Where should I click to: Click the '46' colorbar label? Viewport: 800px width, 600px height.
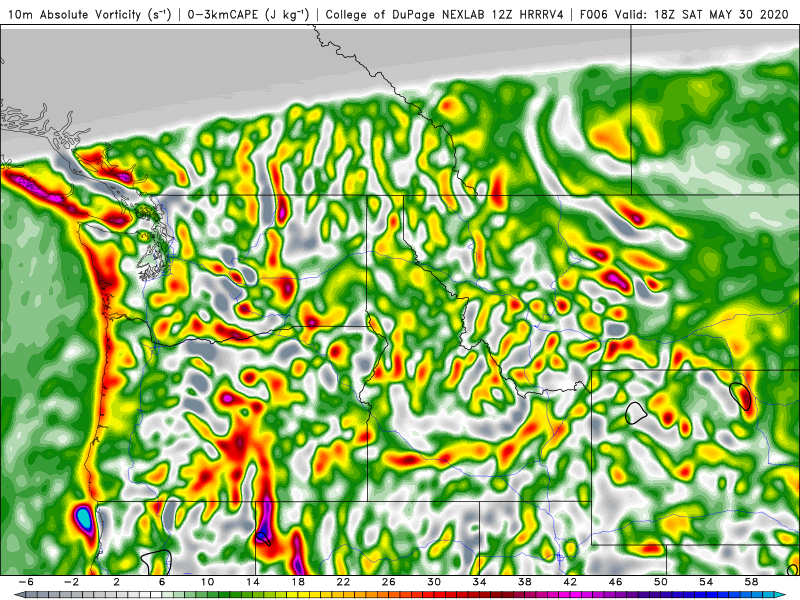pyautogui.click(x=616, y=582)
